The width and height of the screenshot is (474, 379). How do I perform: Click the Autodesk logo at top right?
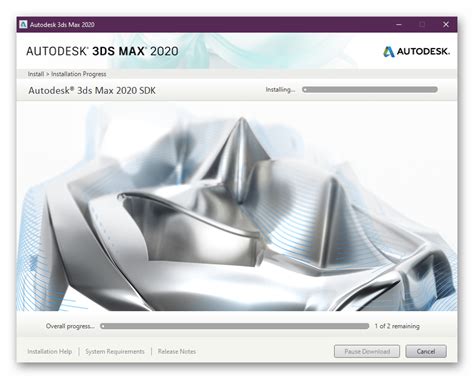coord(416,51)
